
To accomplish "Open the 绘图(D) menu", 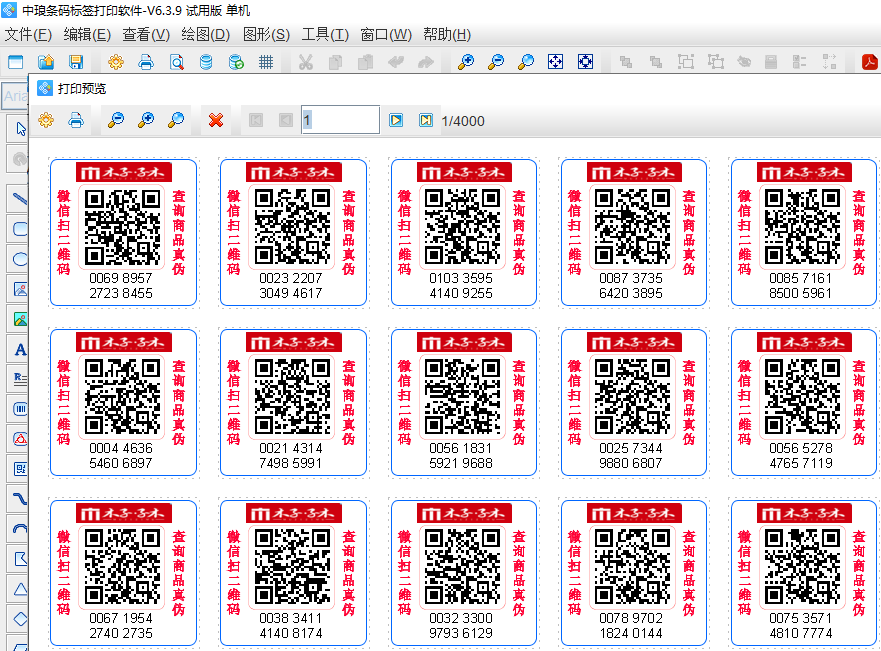I will tap(206, 34).
